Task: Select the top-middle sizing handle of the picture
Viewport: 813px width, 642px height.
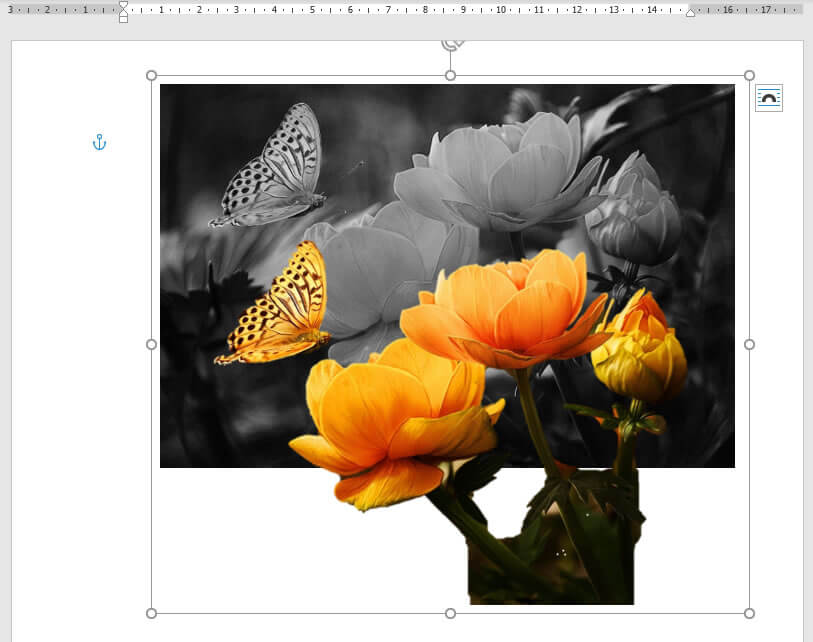Action: click(x=450, y=76)
